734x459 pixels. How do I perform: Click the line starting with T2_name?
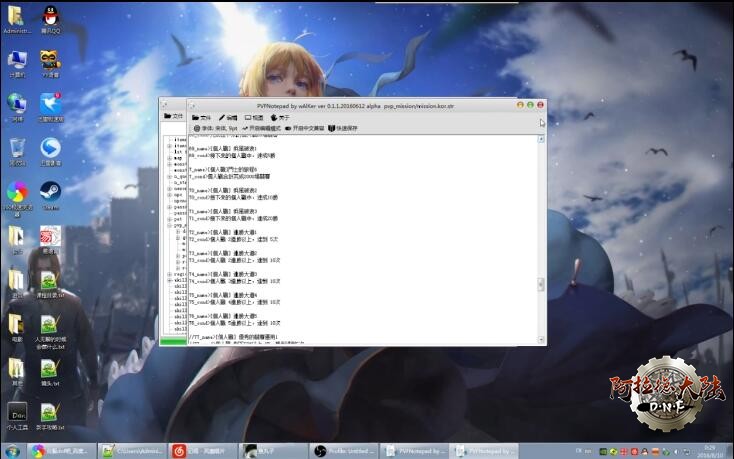click(x=222, y=232)
